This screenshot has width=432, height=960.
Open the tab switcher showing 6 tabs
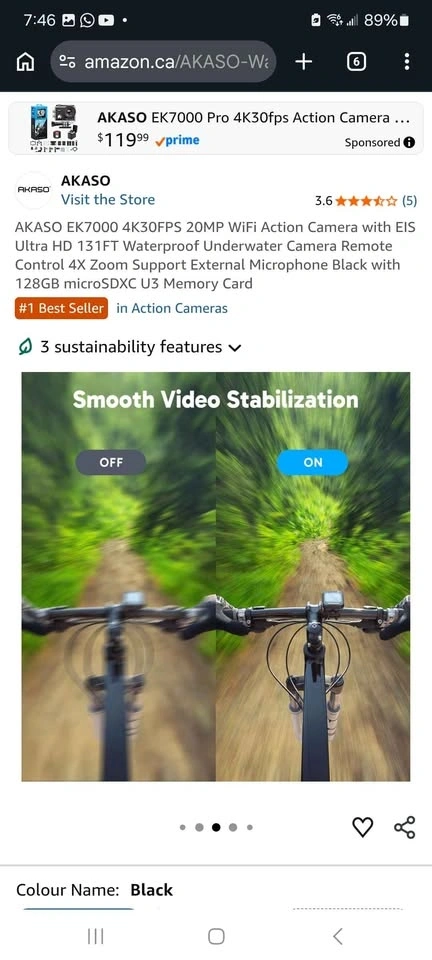tap(356, 62)
